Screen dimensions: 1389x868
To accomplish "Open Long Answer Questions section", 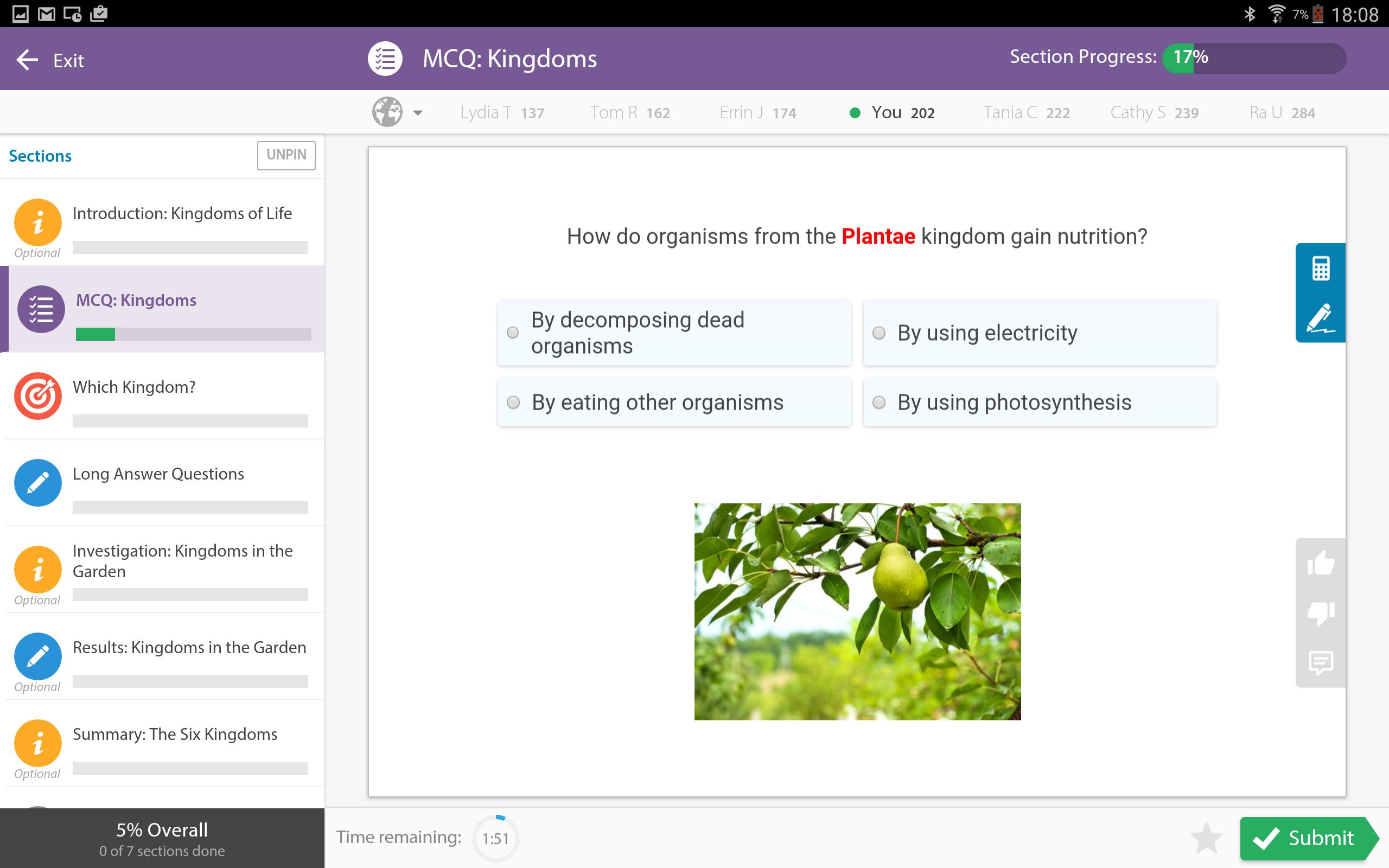I will pos(162,482).
